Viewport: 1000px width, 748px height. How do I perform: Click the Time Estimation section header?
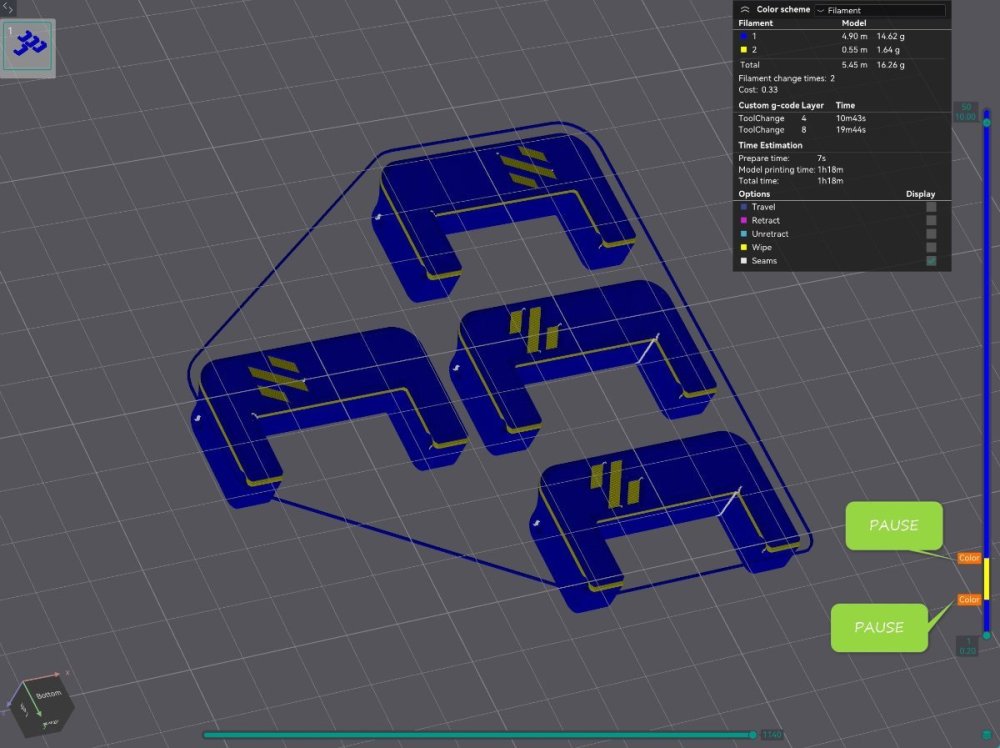pos(770,145)
